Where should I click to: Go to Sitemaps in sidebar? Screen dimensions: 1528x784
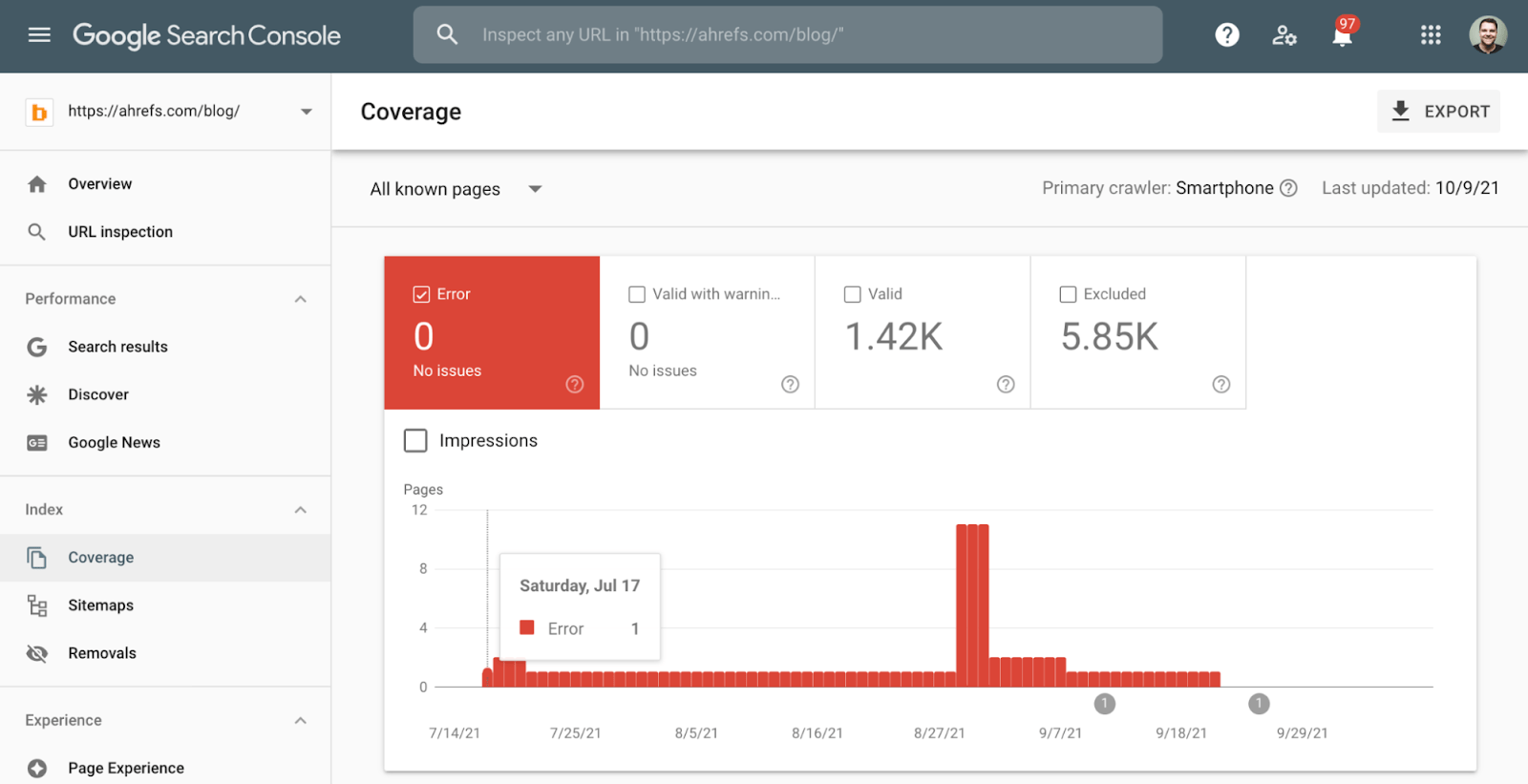(x=100, y=605)
